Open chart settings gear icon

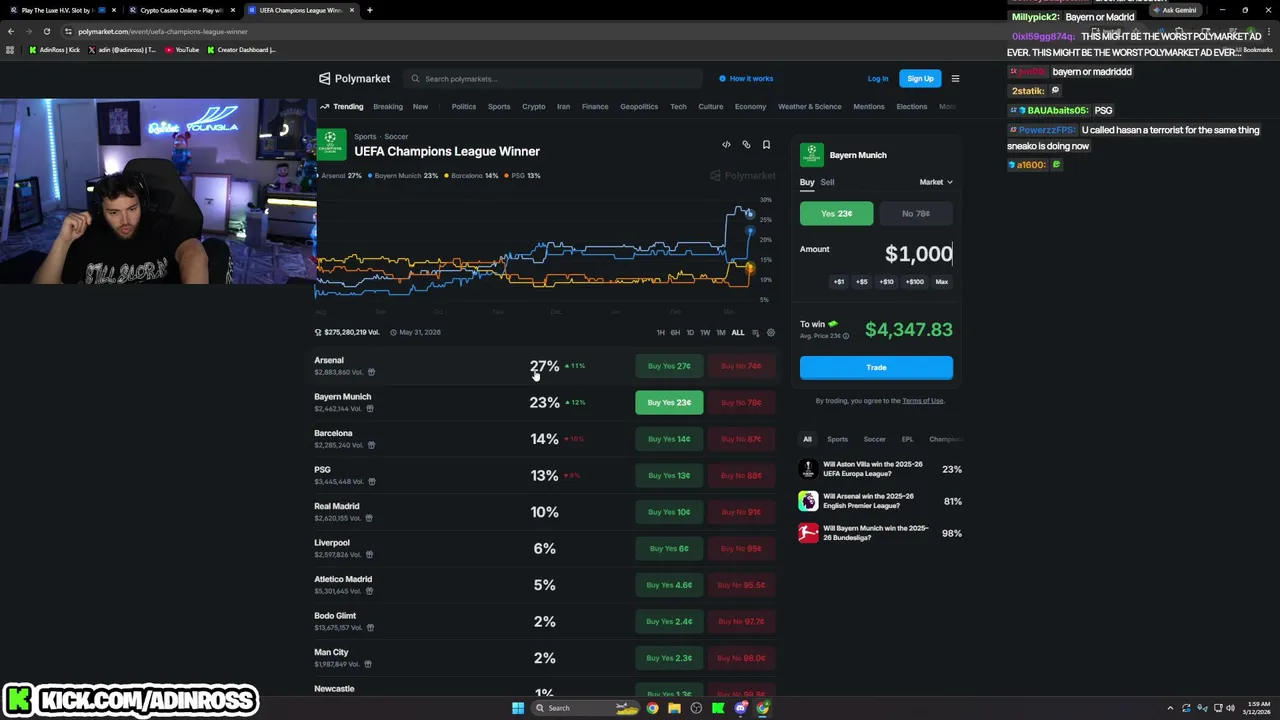770,332
